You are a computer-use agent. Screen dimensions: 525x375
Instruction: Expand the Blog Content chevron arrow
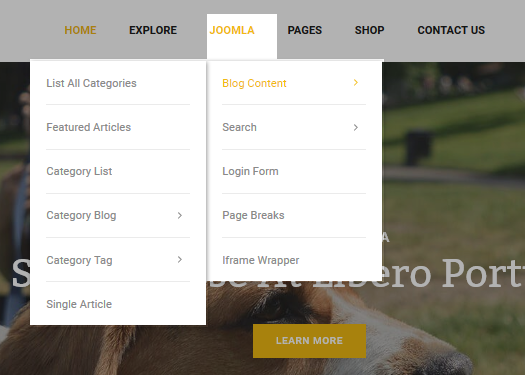click(x=356, y=82)
